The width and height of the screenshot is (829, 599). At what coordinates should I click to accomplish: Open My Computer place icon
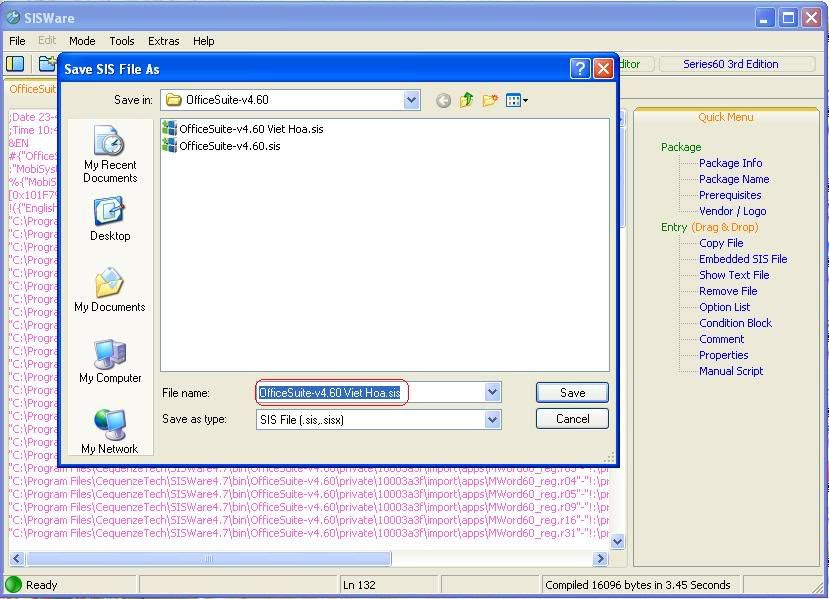coord(110,361)
